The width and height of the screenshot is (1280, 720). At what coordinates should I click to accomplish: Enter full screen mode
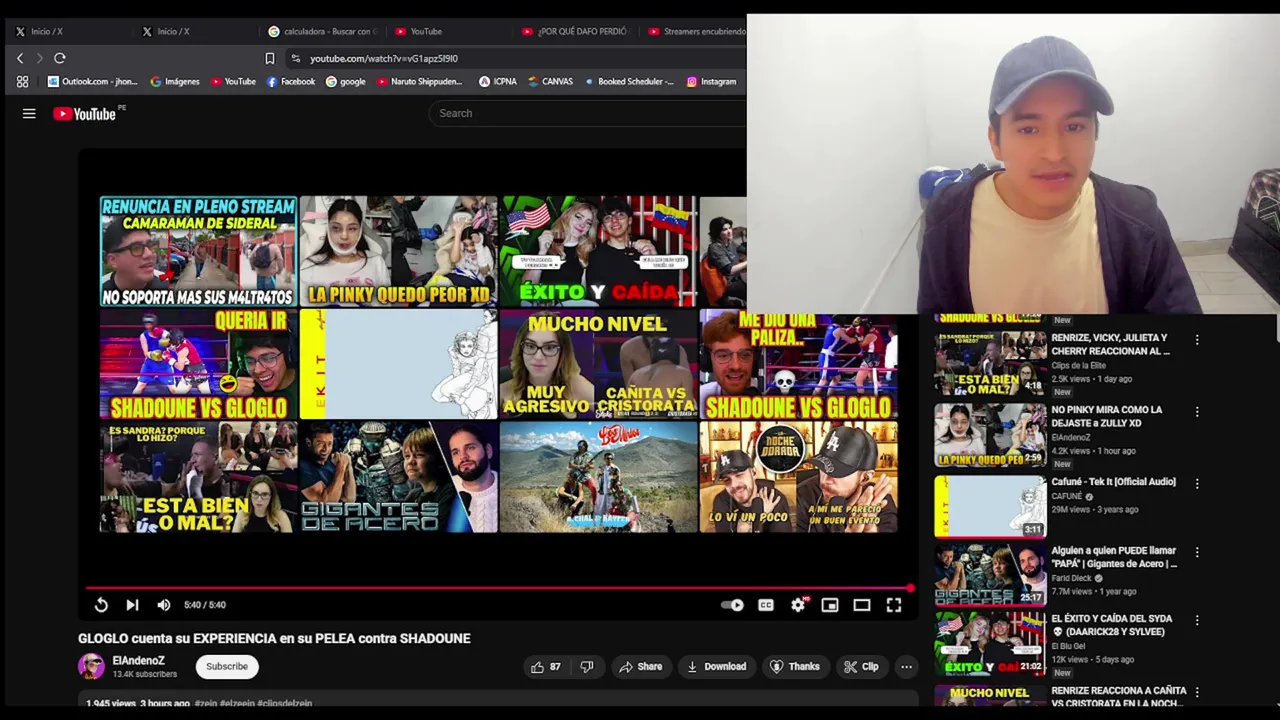894,605
